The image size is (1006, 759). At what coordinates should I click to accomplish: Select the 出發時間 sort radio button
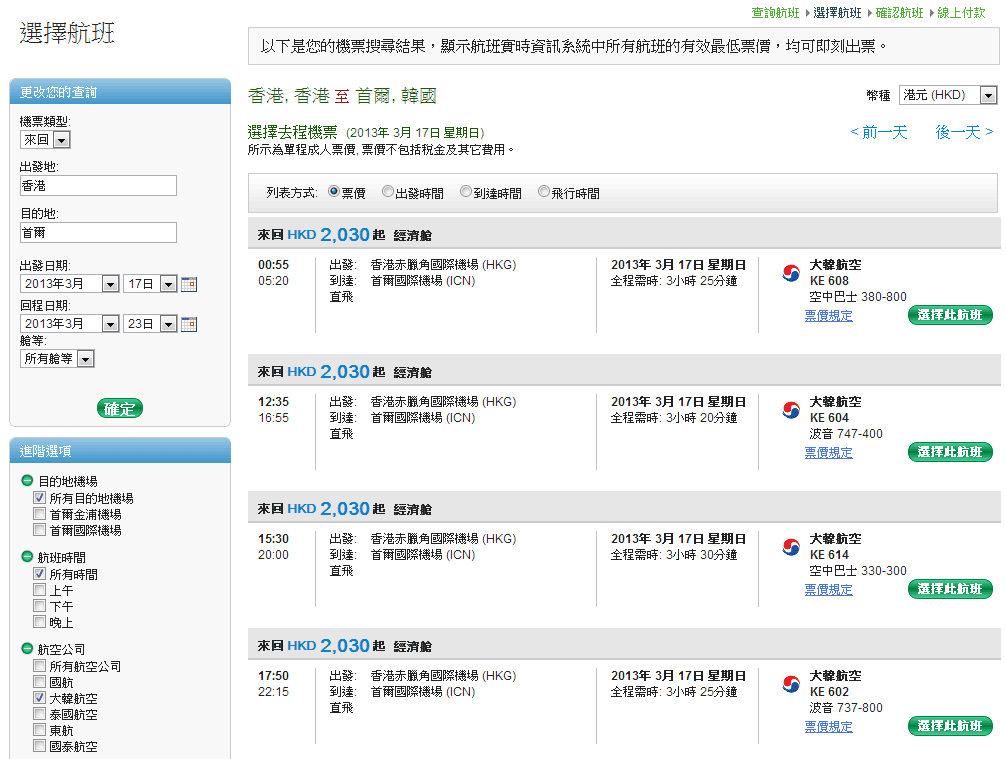388,192
